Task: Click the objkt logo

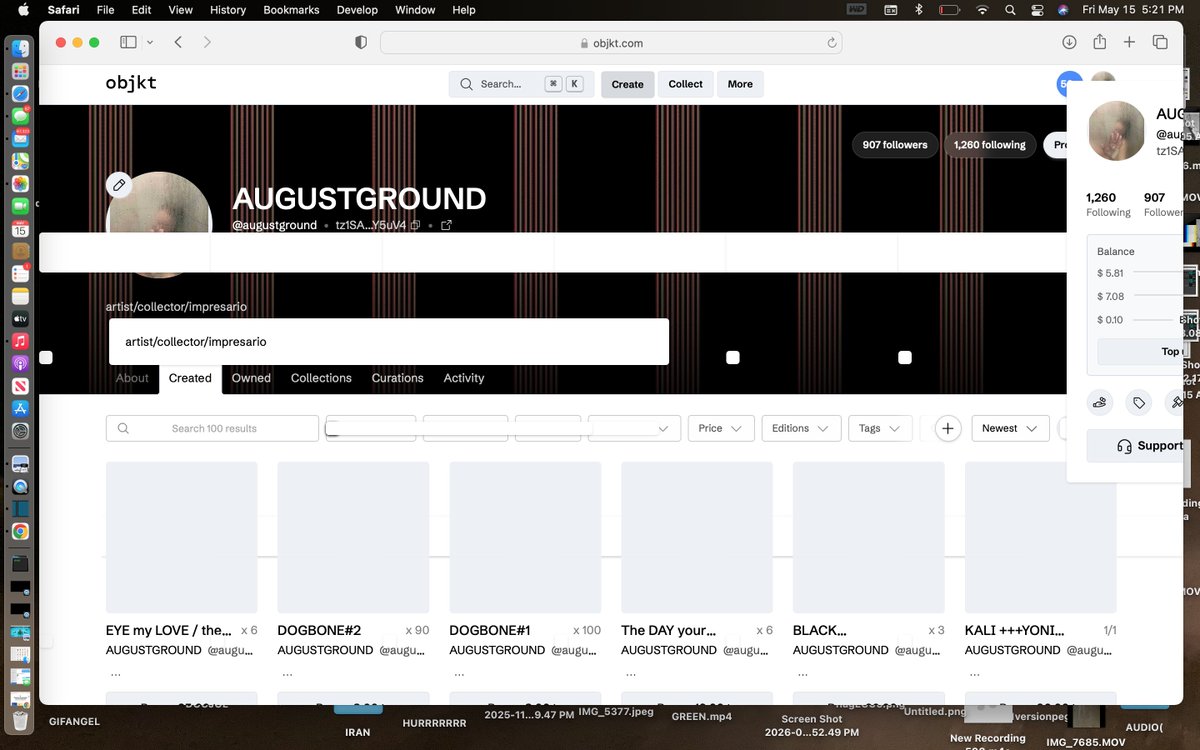Action: click(x=131, y=83)
